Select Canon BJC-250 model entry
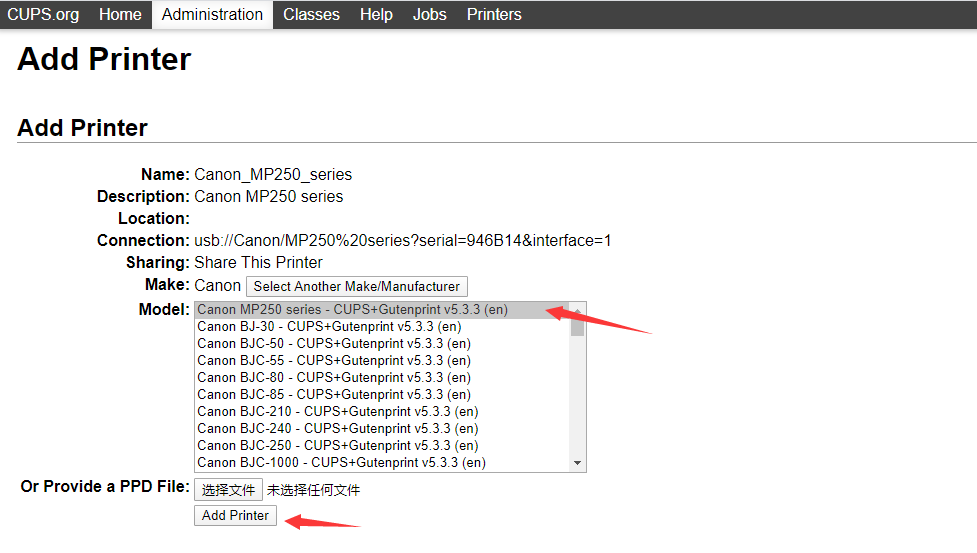The width and height of the screenshot is (977, 553). (382, 446)
